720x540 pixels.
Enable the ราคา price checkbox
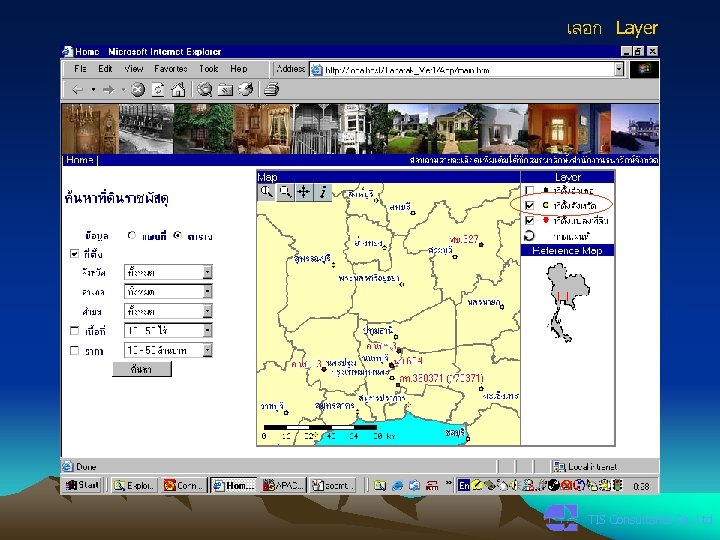point(74,350)
